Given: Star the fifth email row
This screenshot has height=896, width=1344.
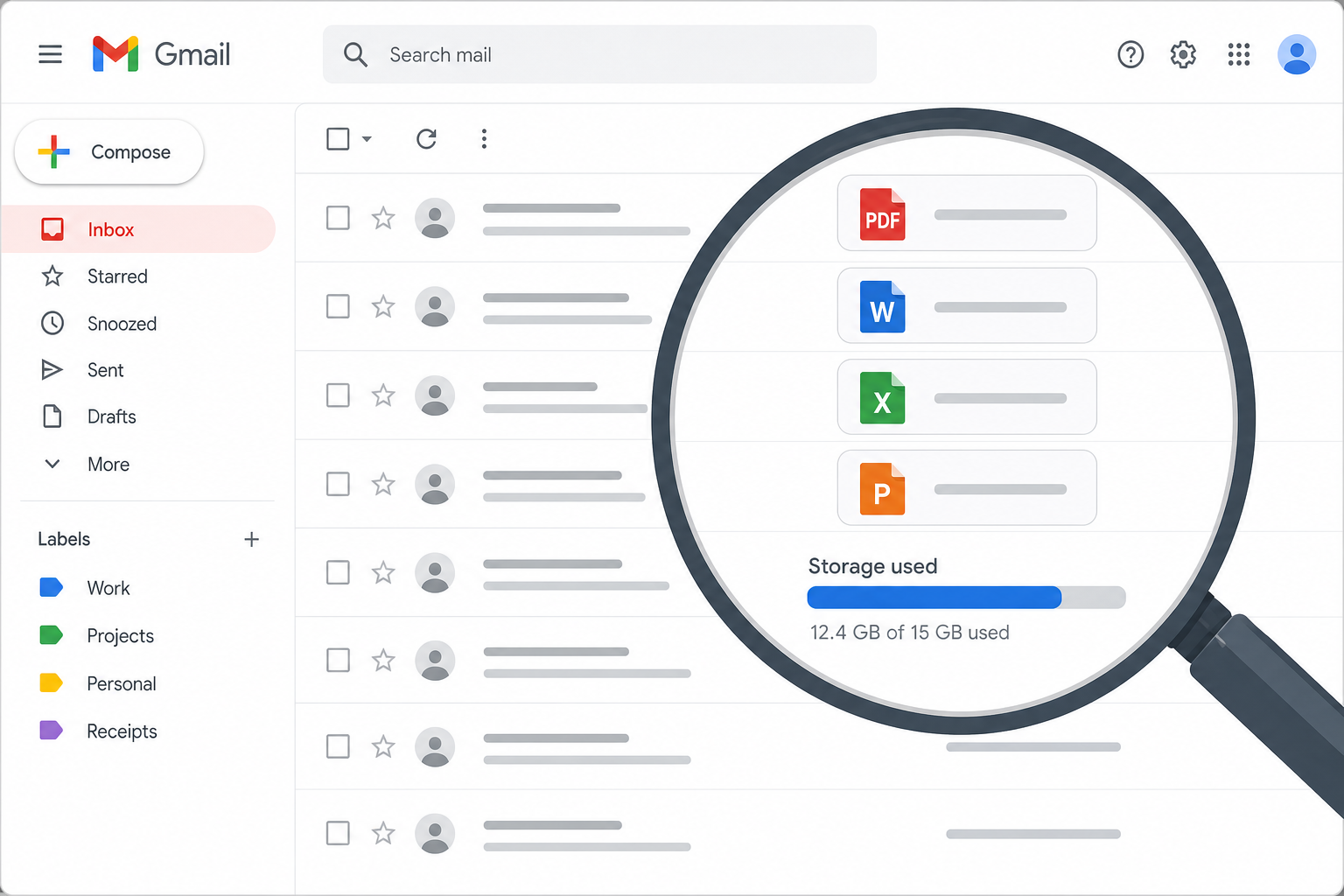Looking at the screenshot, I should click(383, 572).
